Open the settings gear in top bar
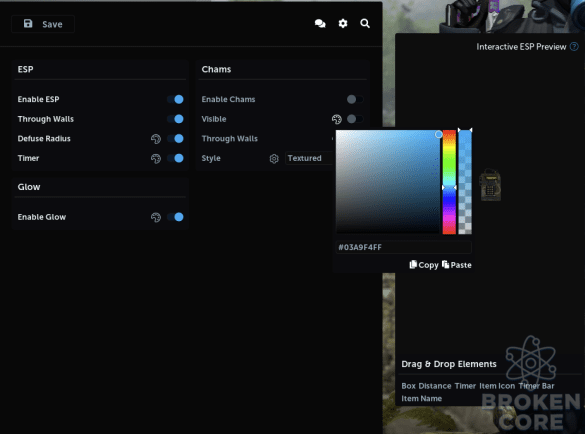 [x=343, y=24]
